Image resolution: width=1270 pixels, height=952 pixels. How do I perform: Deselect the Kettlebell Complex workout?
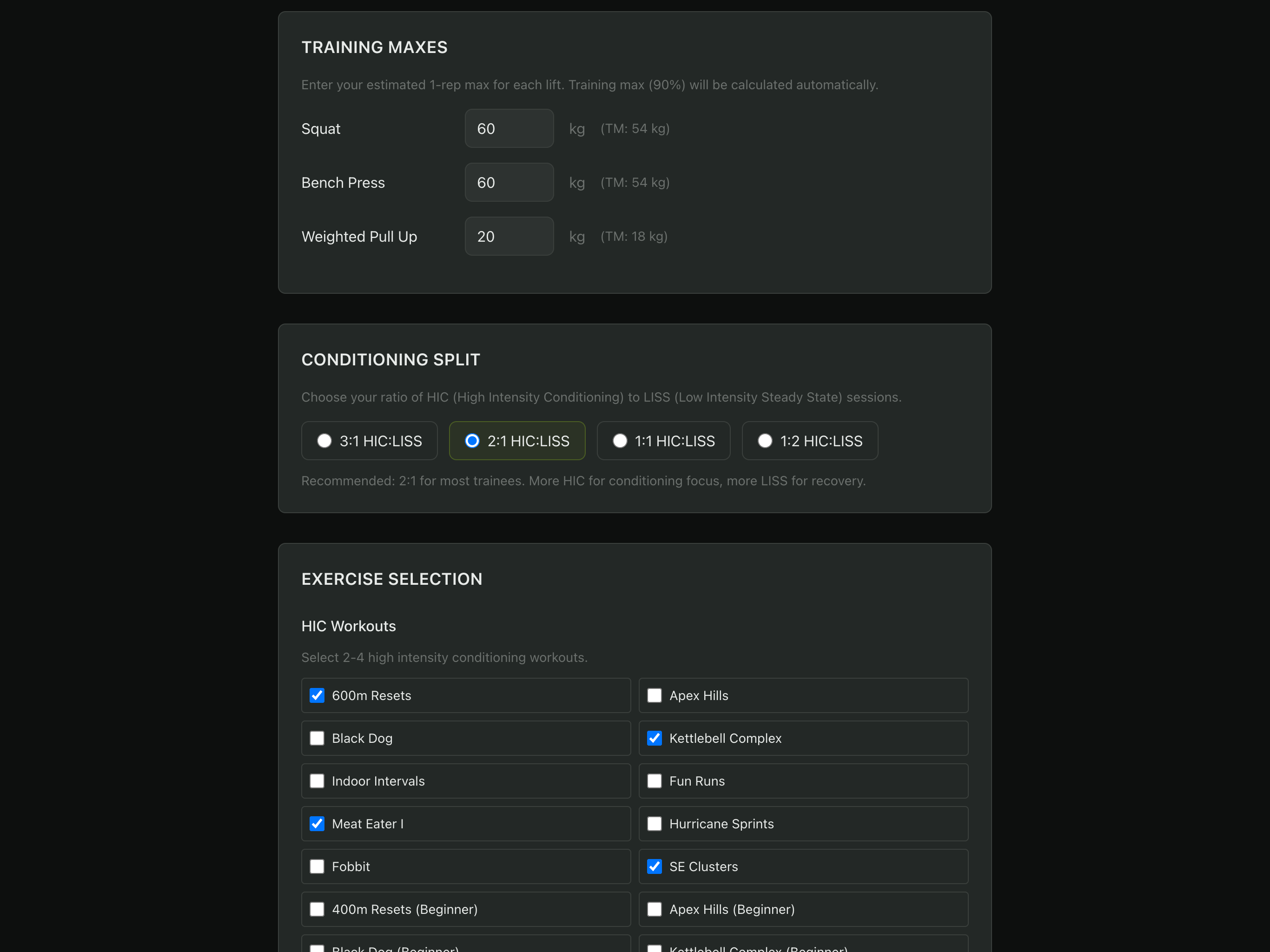pyautogui.click(x=655, y=738)
